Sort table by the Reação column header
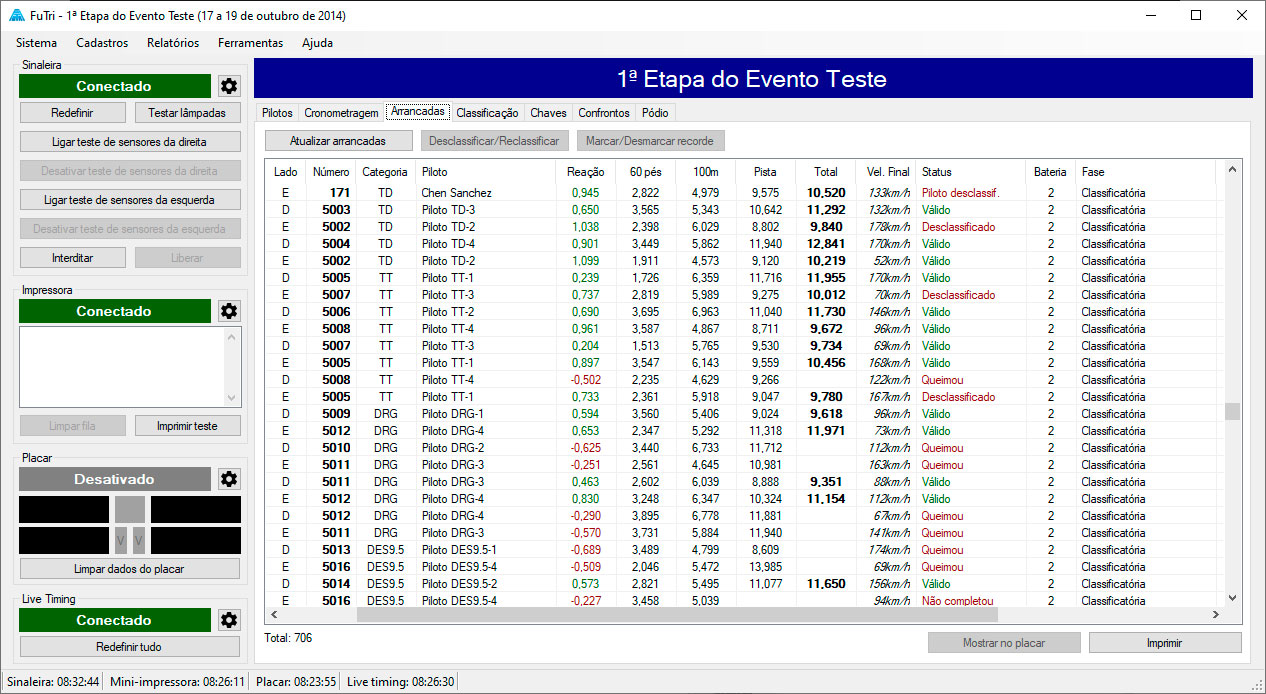The width and height of the screenshot is (1266, 694). point(585,172)
